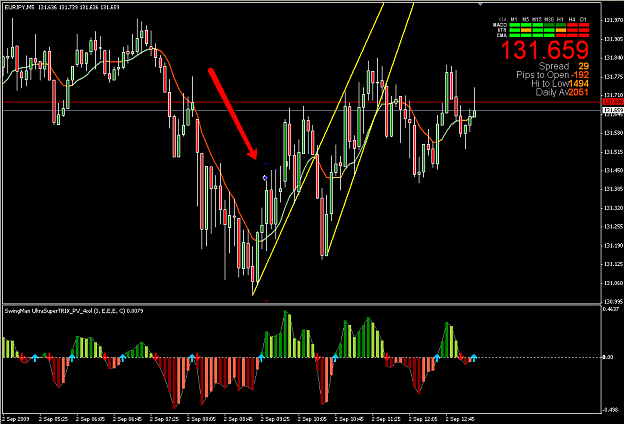The width and height of the screenshot is (625, 425).
Task: Click the STR H1 orange signal cell
Action: tap(561, 30)
